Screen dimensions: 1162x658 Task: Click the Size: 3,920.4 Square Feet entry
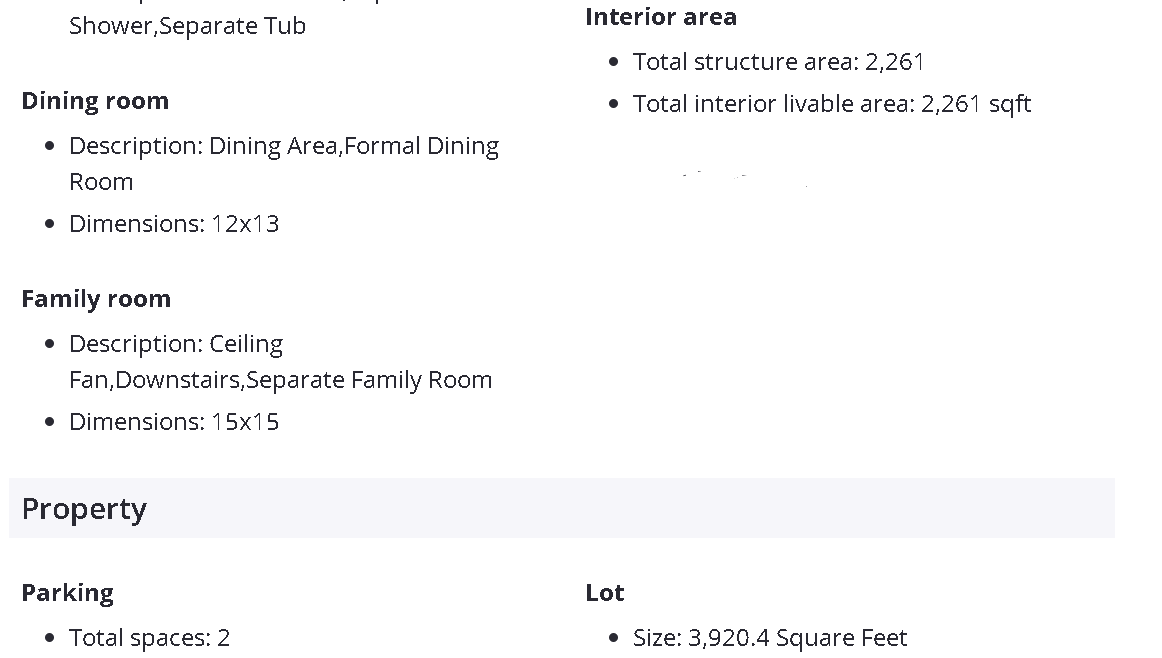770,637
